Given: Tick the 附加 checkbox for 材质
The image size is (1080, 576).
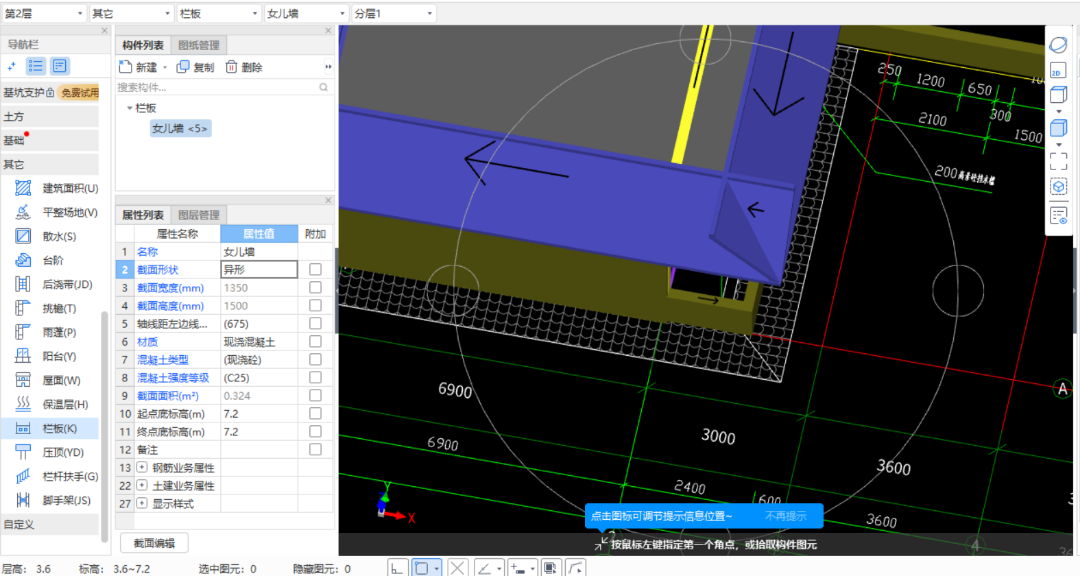Looking at the screenshot, I should 315,341.
